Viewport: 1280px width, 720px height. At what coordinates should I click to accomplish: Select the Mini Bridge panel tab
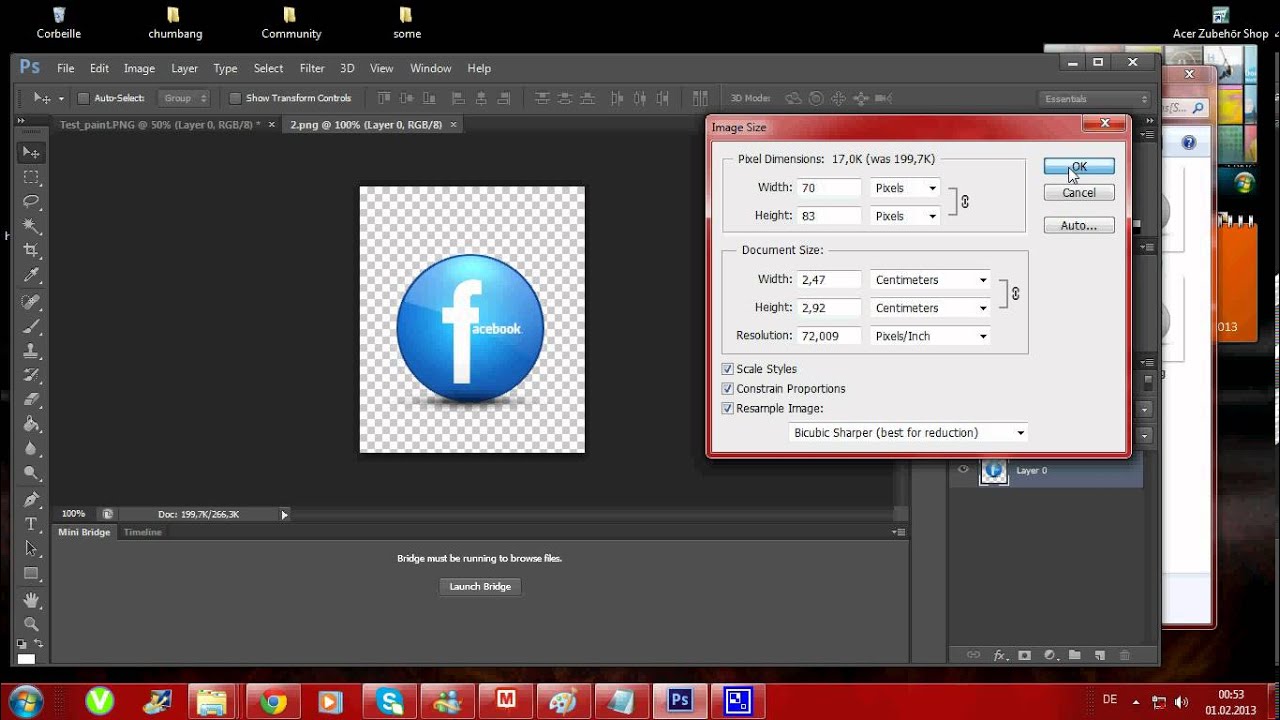click(84, 532)
